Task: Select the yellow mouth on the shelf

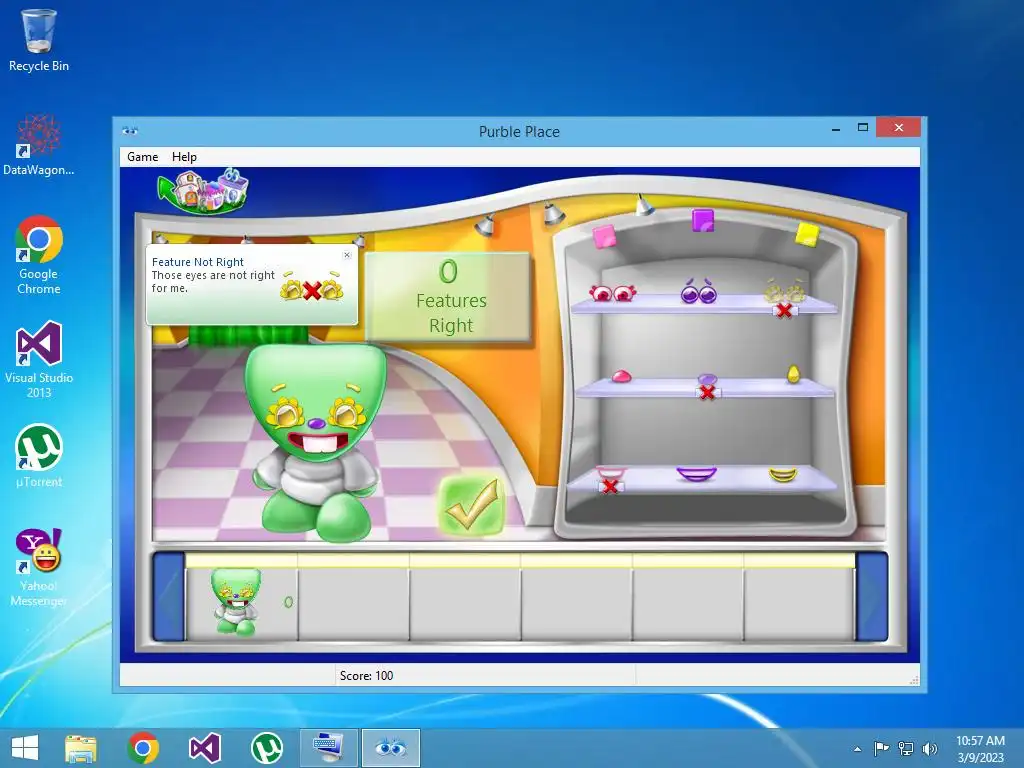Action: [x=782, y=474]
